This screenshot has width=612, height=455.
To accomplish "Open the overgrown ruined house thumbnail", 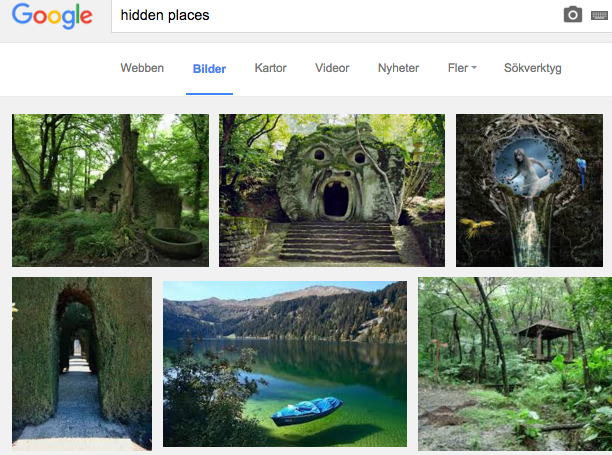I will 110,190.
